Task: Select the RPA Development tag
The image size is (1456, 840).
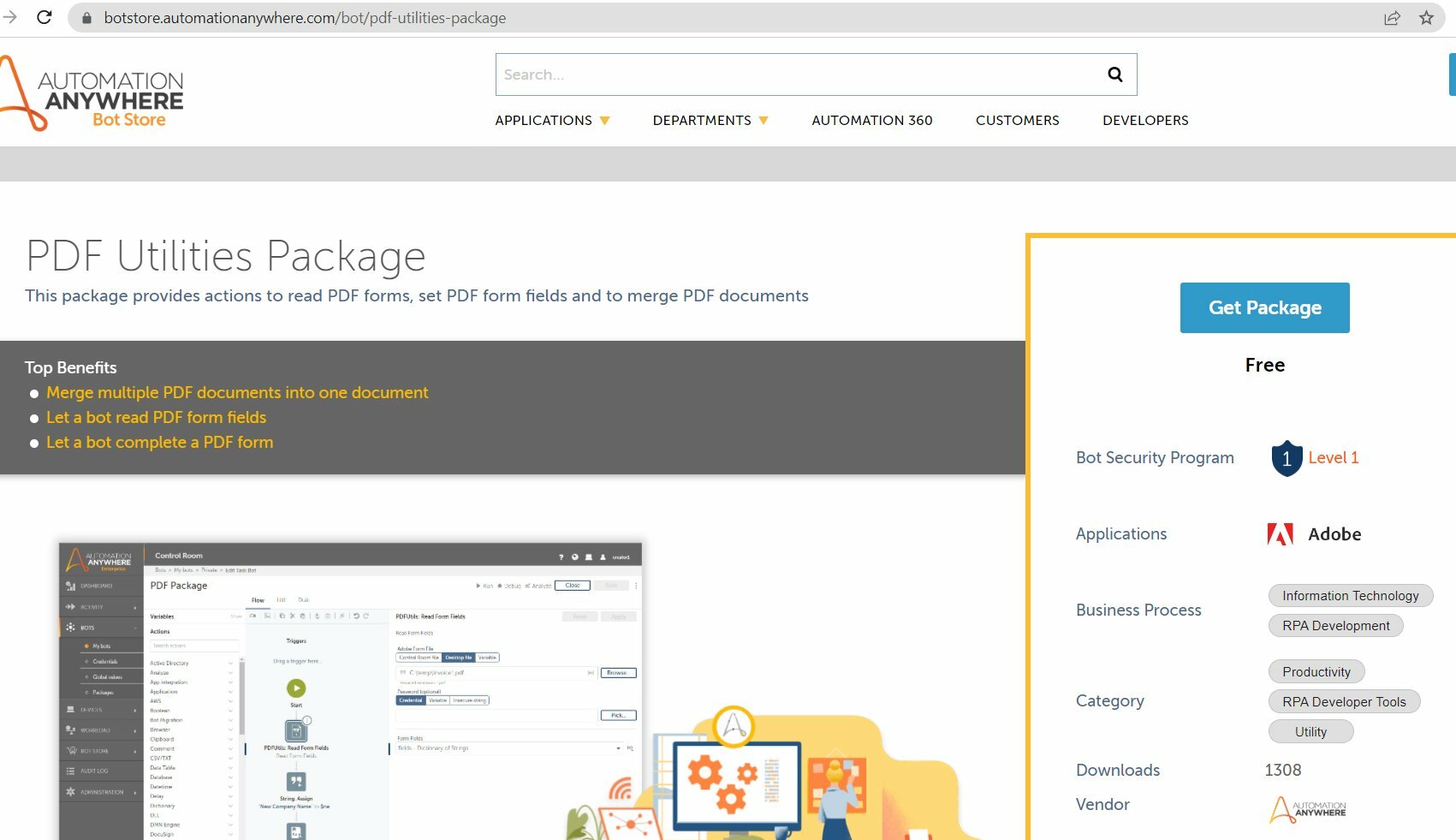Action: pos(1335,626)
